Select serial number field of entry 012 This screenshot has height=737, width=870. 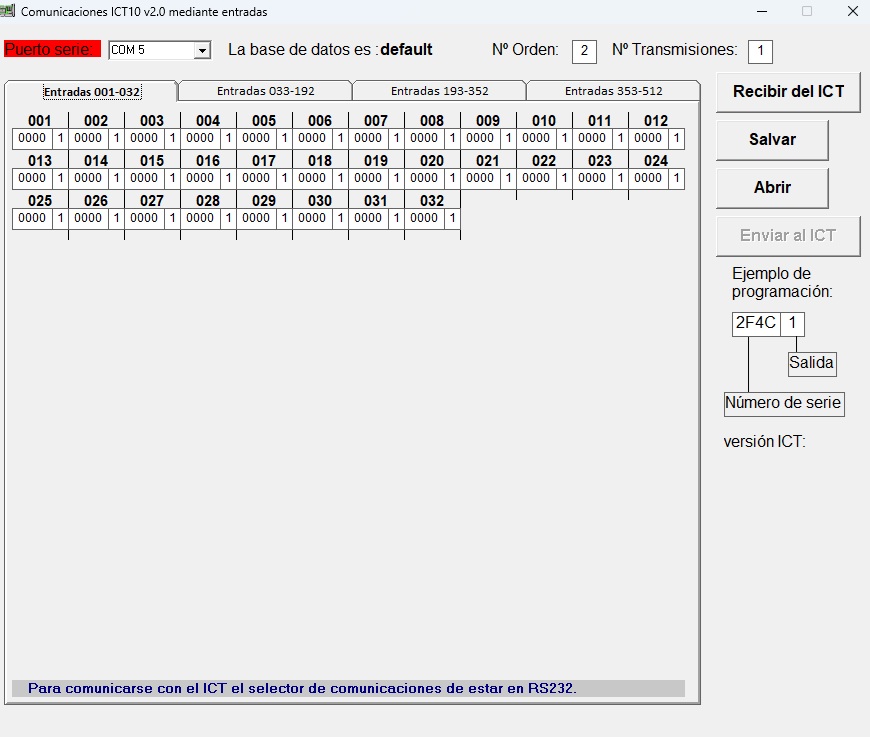point(649,138)
